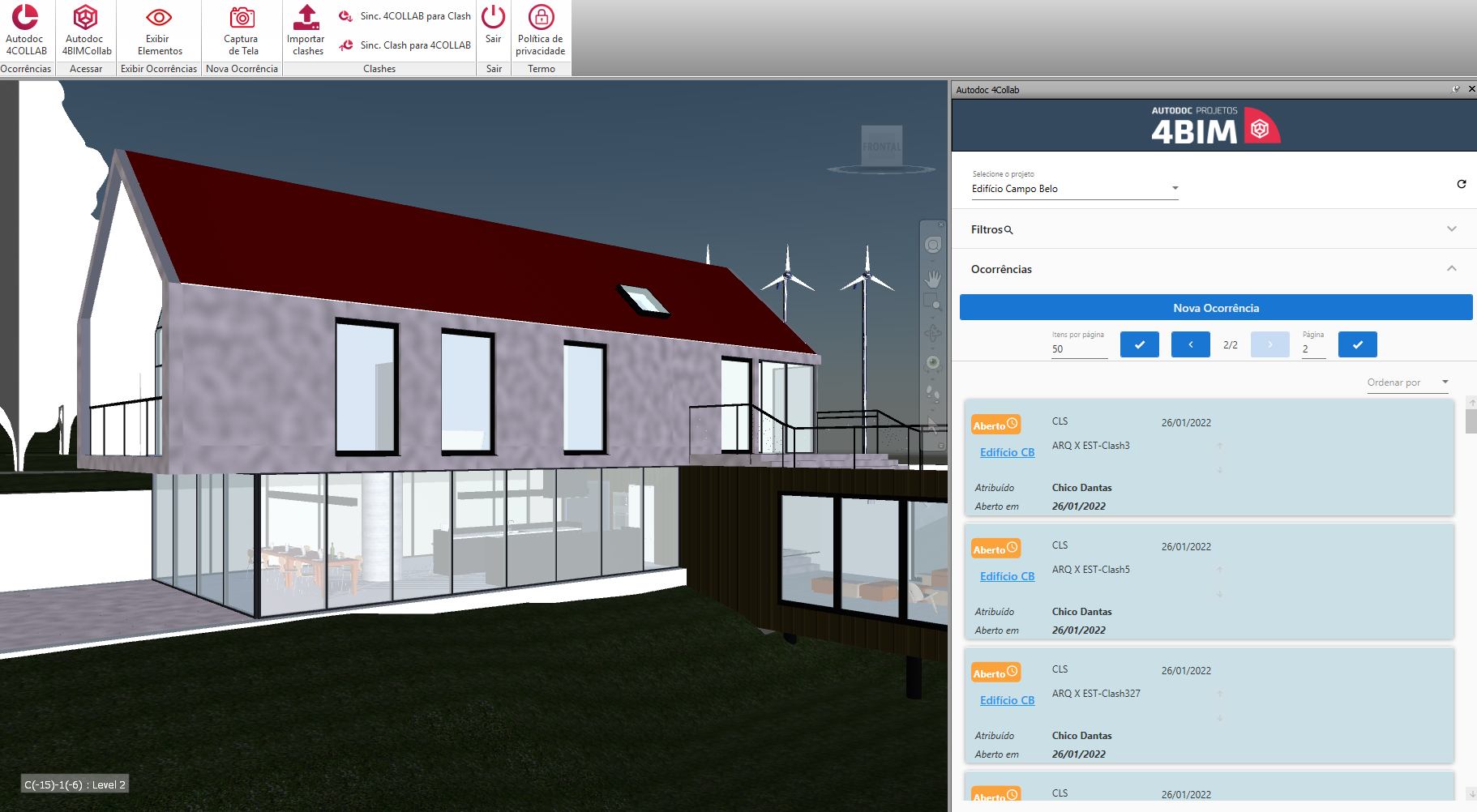This screenshot has height=812, width=1477.
Task: Run Sinc. 4COLLAB para Clash
Action: tap(405, 16)
